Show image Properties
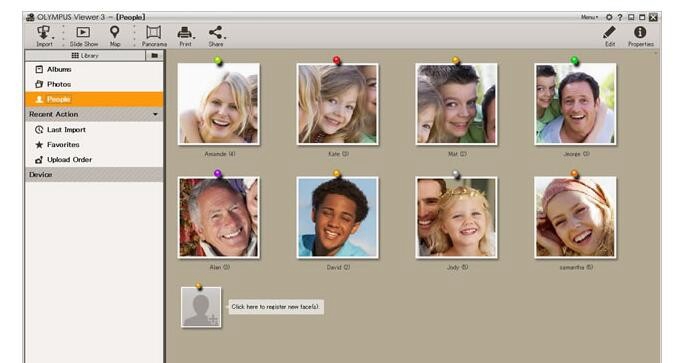Image resolution: width=694 pixels, height=363 pixels. pyautogui.click(x=640, y=36)
